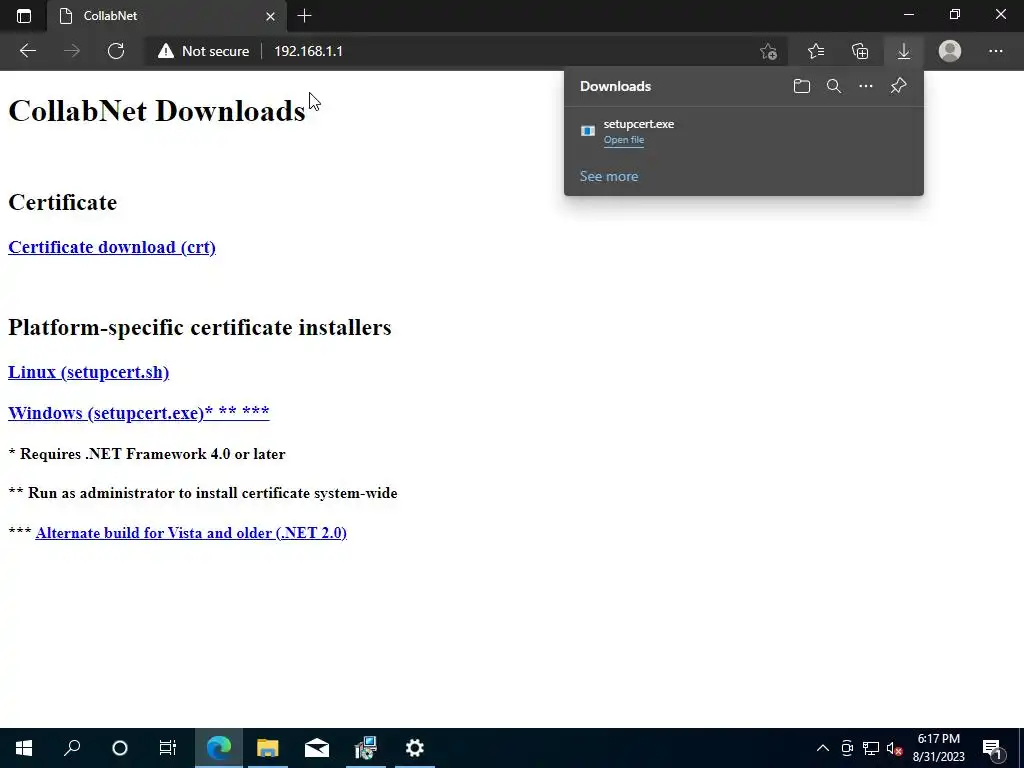This screenshot has height=768, width=1024.
Task: Open the downloads folder from Downloads panel
Action: pyautogui.click(x=801, y=86)
